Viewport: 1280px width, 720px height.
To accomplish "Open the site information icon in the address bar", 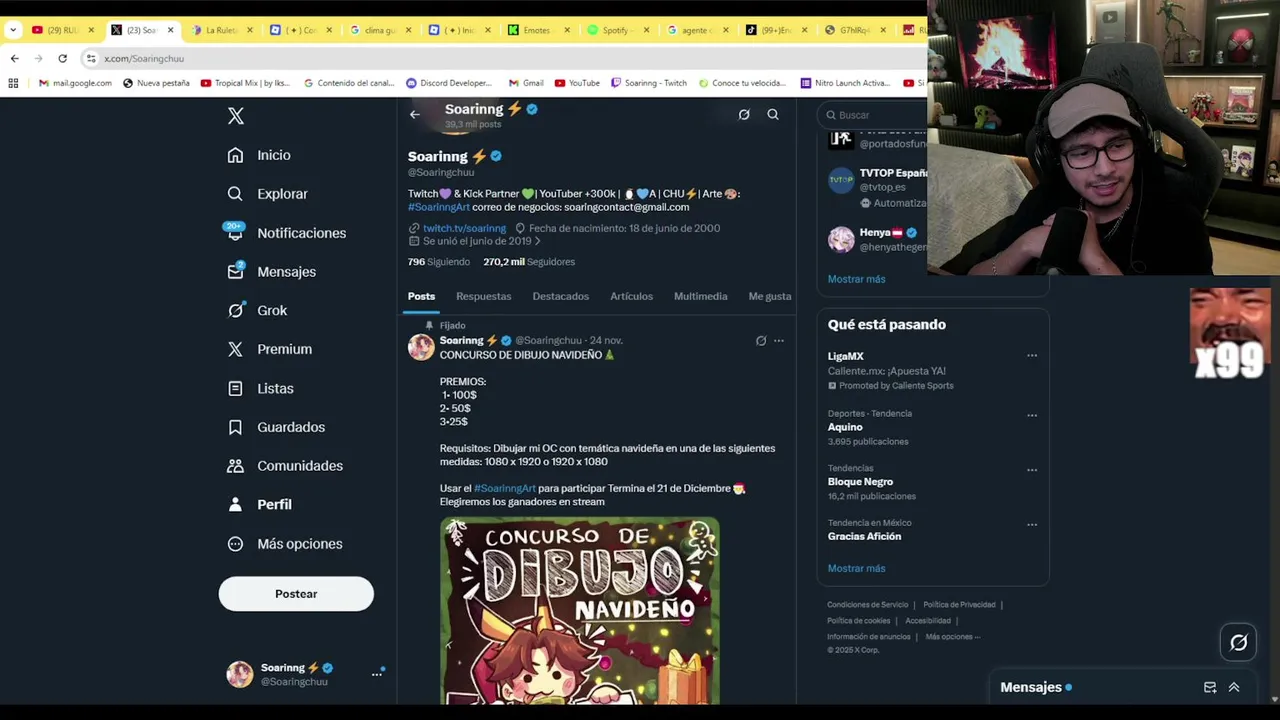I will pyautogui.click(x=91, y=58).
